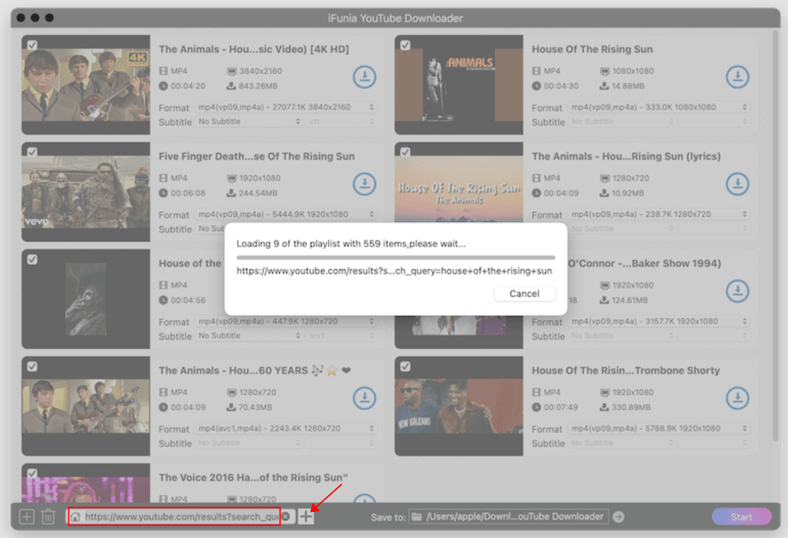Image resolution: width=788 pixels, height=538 pixels.
Task: Uncheck The Animals 60 YEARS video checkbox
Action: click(32, 366)
